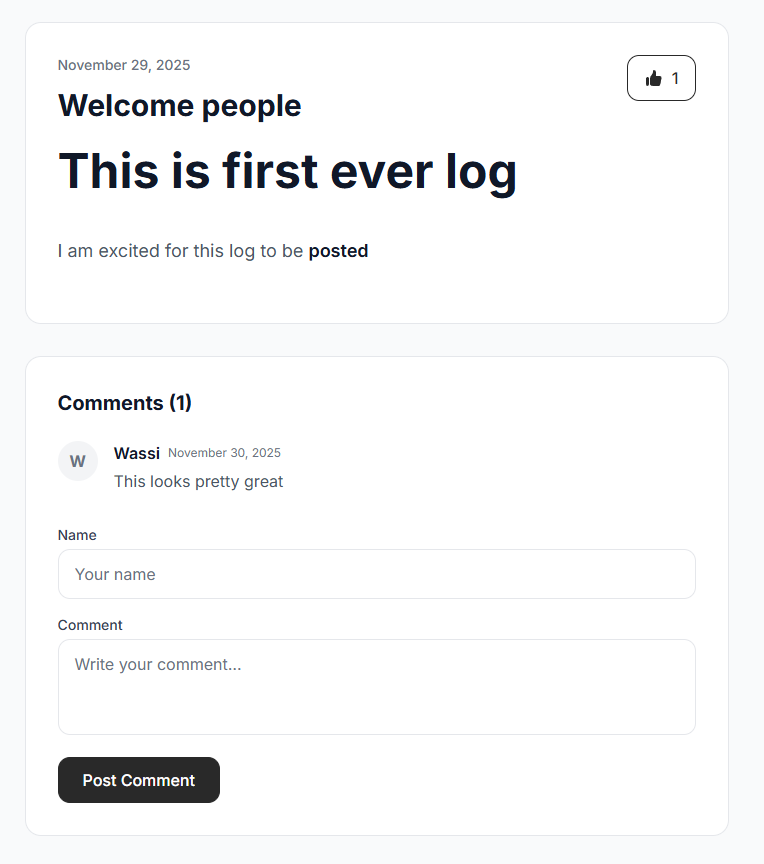Click the post excerpt sentence
Screen dimensions: 764x864
[213, 250]
